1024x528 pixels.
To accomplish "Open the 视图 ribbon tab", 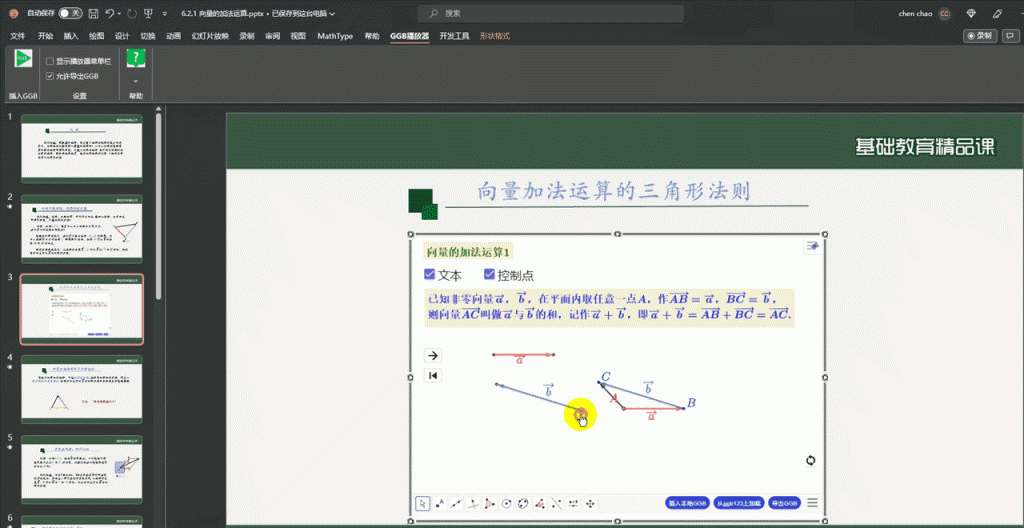I will click(x=298, y=36).
